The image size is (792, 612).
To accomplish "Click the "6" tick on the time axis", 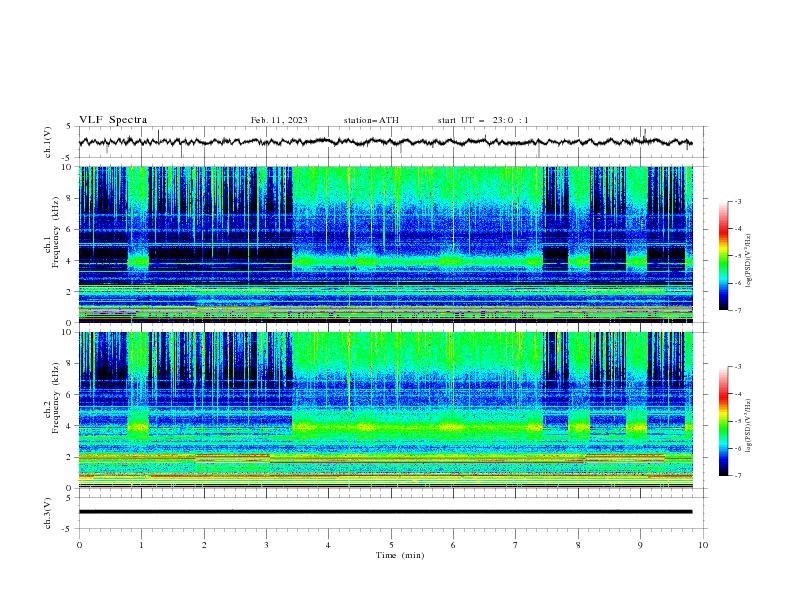I will point(453,545).
